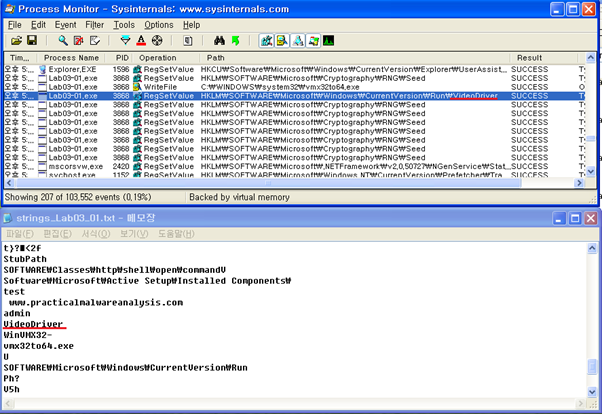The width and height of the screenshot is (602, 414).
Task: Open the Filter menu
Action: (x=94, y=25)
